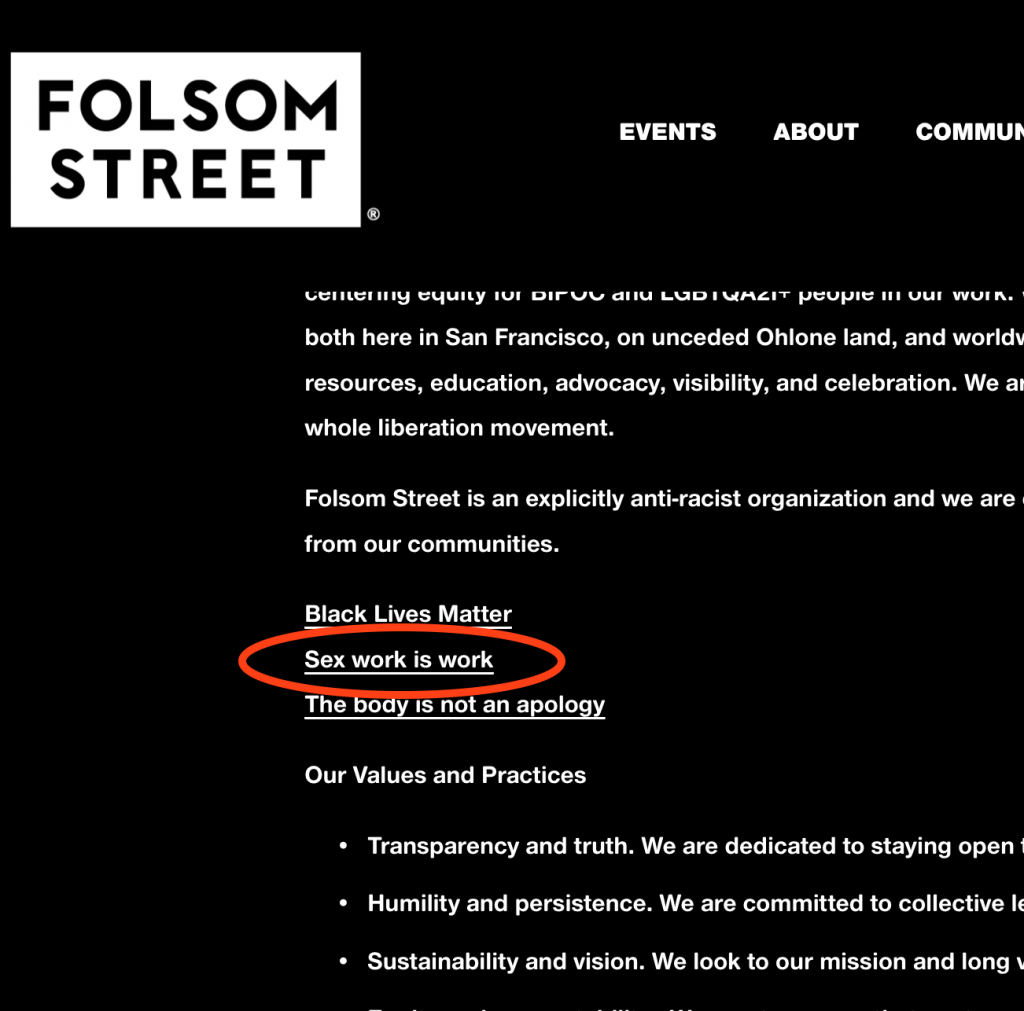The width and height of the screenshot is (1024, 1011).
Task: Open the "Sex work is work" link
Action: click(x=399, y=660)
